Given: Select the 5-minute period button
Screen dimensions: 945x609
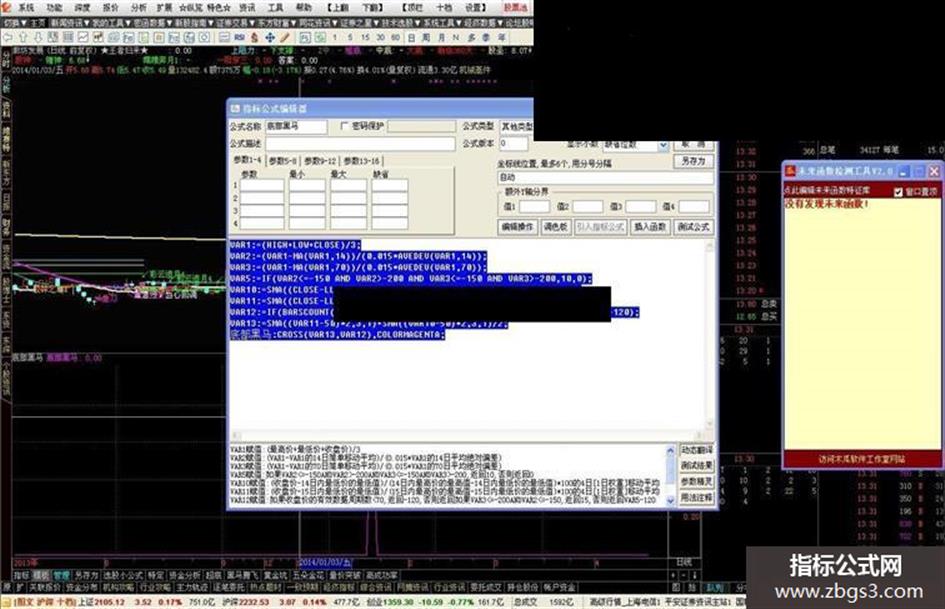Looking at the screenshot, I should tap(350, 37).
